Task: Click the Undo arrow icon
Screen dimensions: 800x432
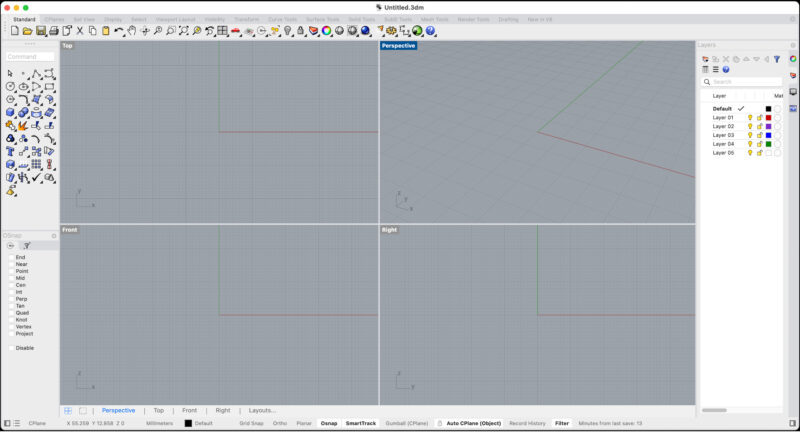Action: click(118, 31)
